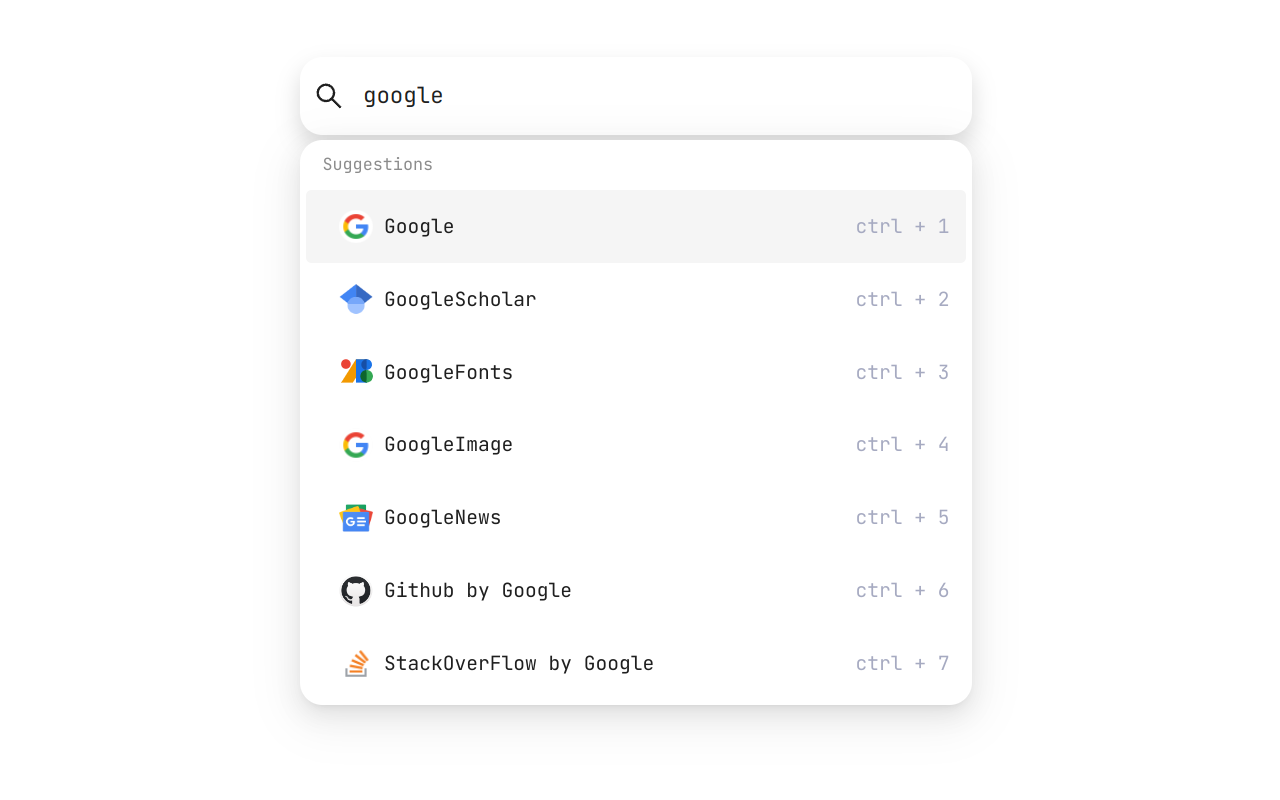This screenshot has height=800, width=1280.
Task: Click the "ctrl + 4" shortcut hint
Action: coord(902,445)
